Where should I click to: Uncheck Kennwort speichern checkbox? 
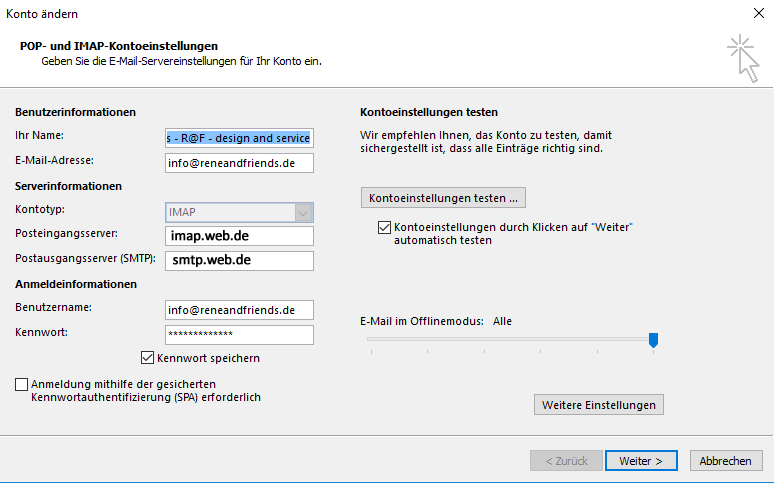(148, 358)
